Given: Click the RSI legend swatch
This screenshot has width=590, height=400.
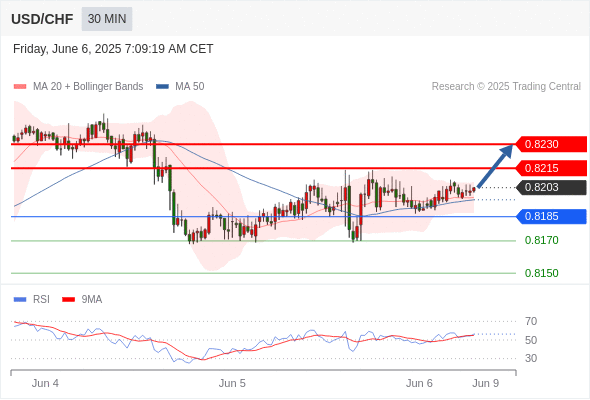Looking at the screenshot, I should click(20, 300).
